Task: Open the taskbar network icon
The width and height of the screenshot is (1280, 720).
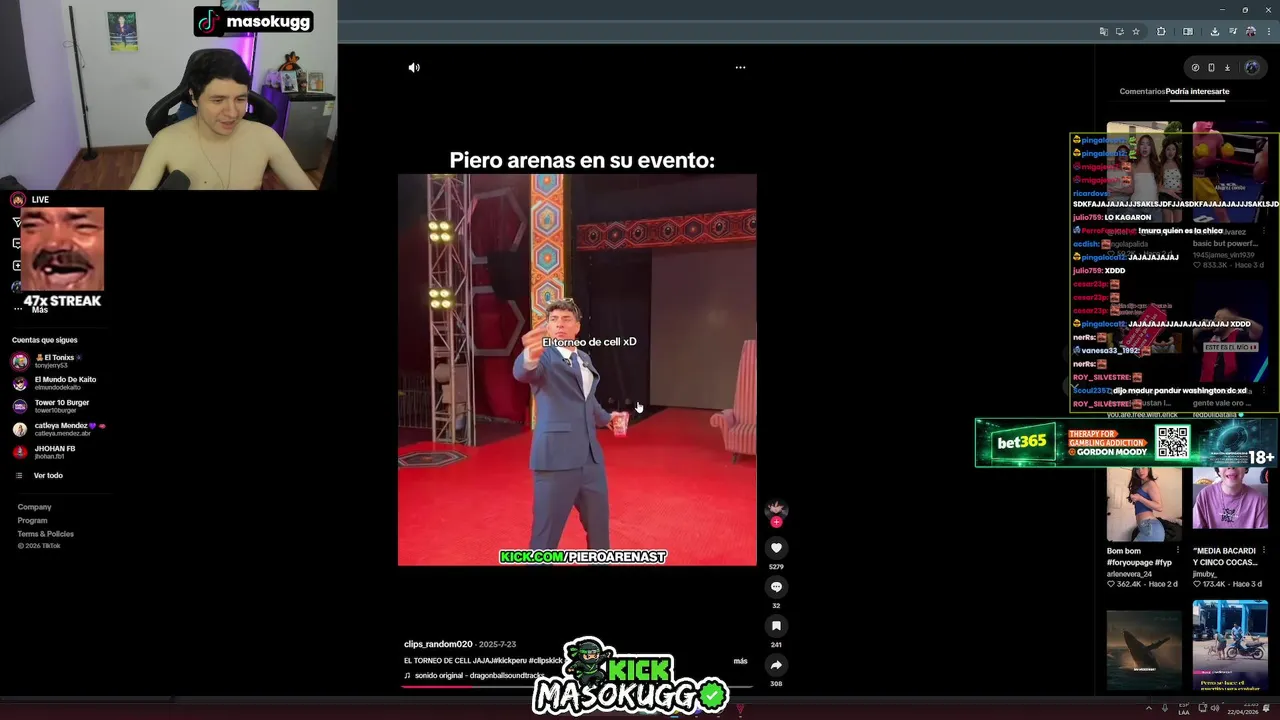Action: [1202, 708]
